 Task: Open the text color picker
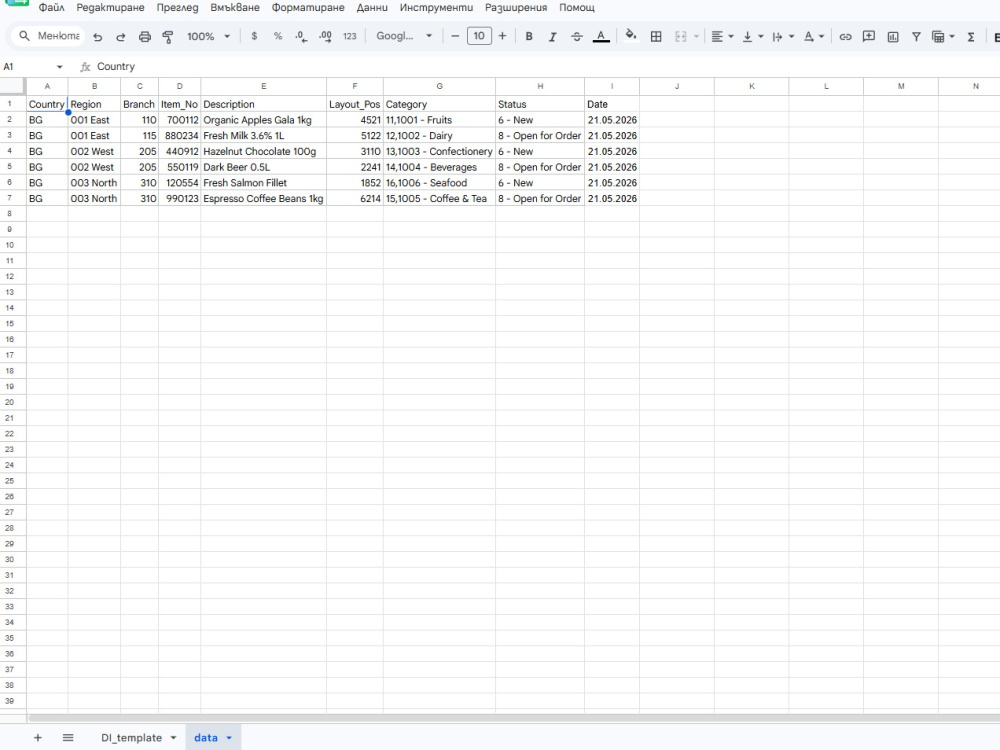[x=601, y=36]
